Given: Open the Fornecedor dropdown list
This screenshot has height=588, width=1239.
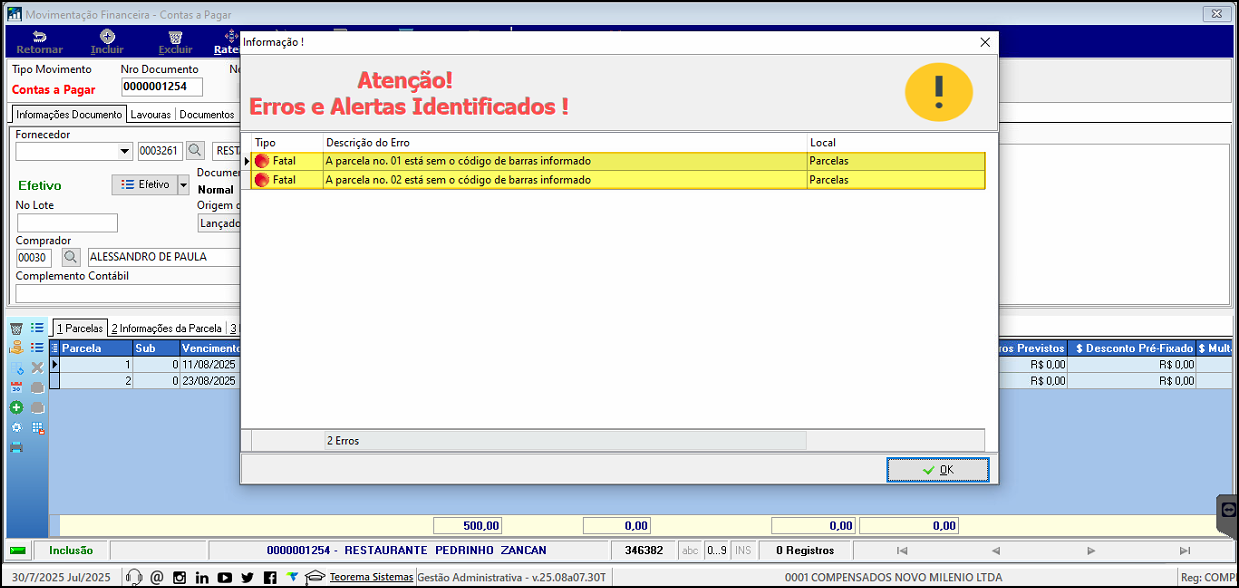Looking at the screenshot, I should point(125,152).
